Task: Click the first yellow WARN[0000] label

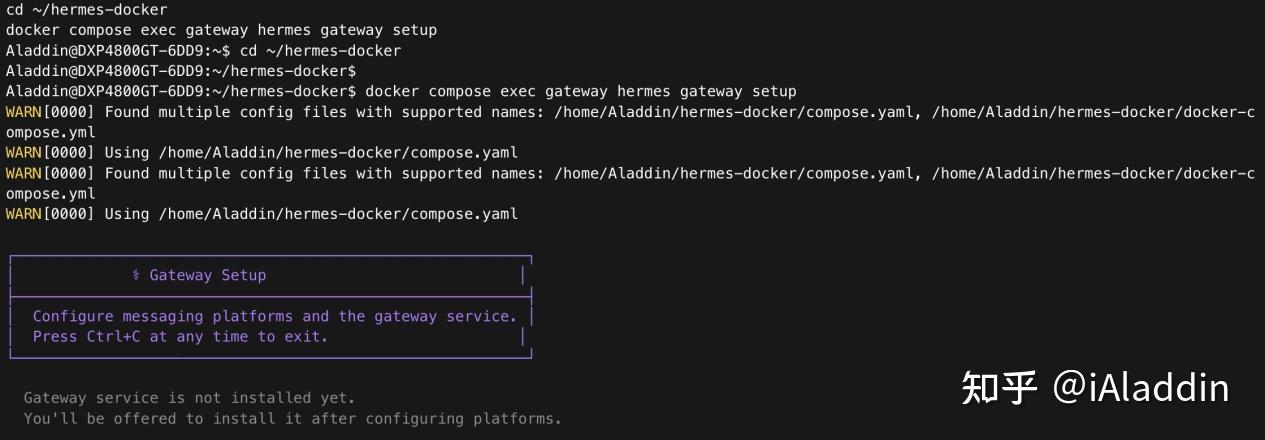Action: (x=50, y=112)
